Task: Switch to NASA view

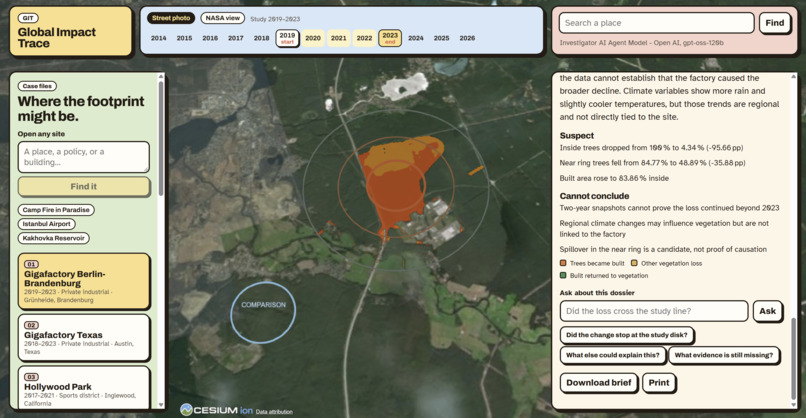Action: pos(223,18)
